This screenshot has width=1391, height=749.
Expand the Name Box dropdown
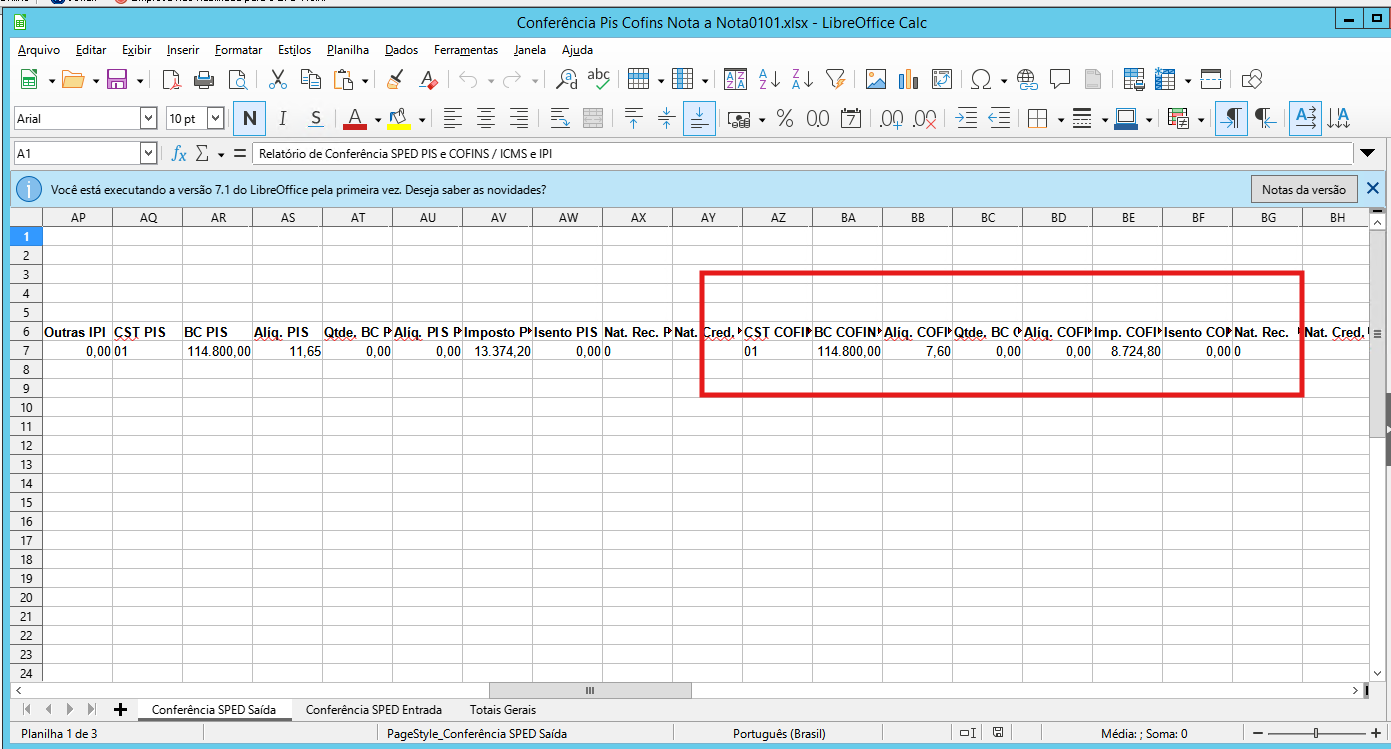click(149, 153)
